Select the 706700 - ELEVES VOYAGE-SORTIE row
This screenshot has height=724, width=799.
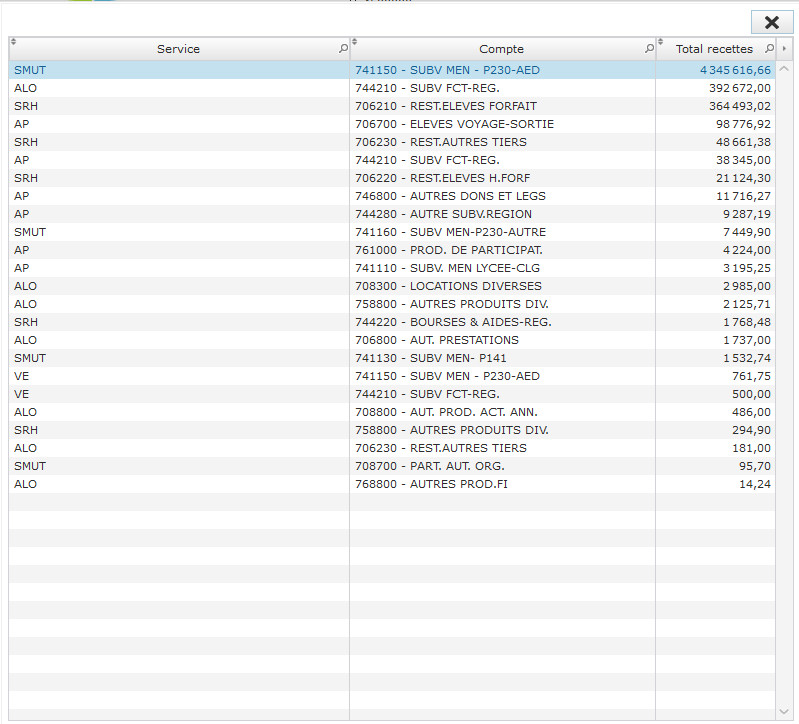454,124
